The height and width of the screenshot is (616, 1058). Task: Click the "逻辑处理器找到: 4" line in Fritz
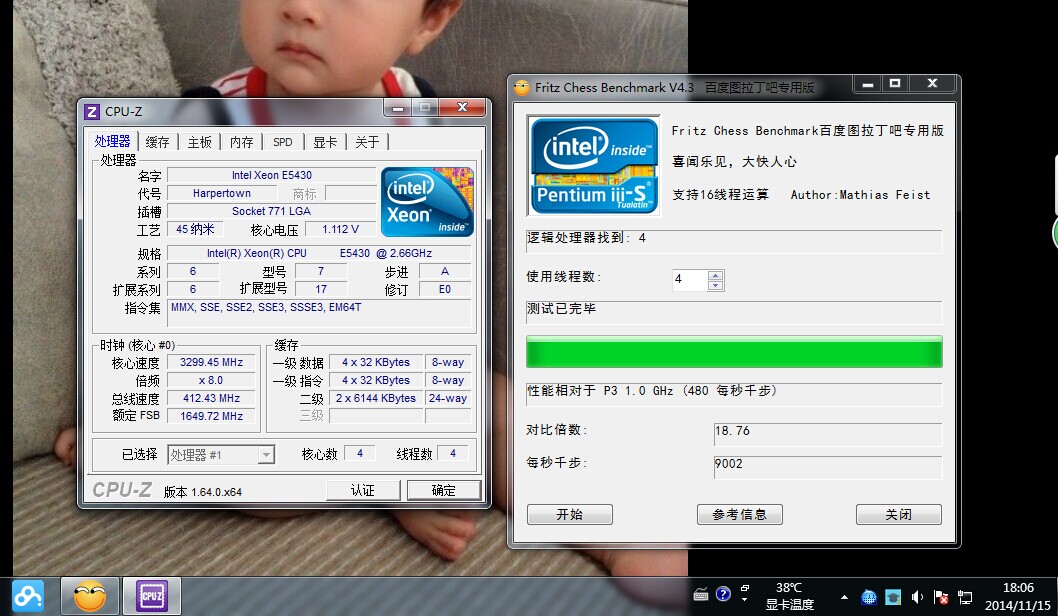coord(734,241)
